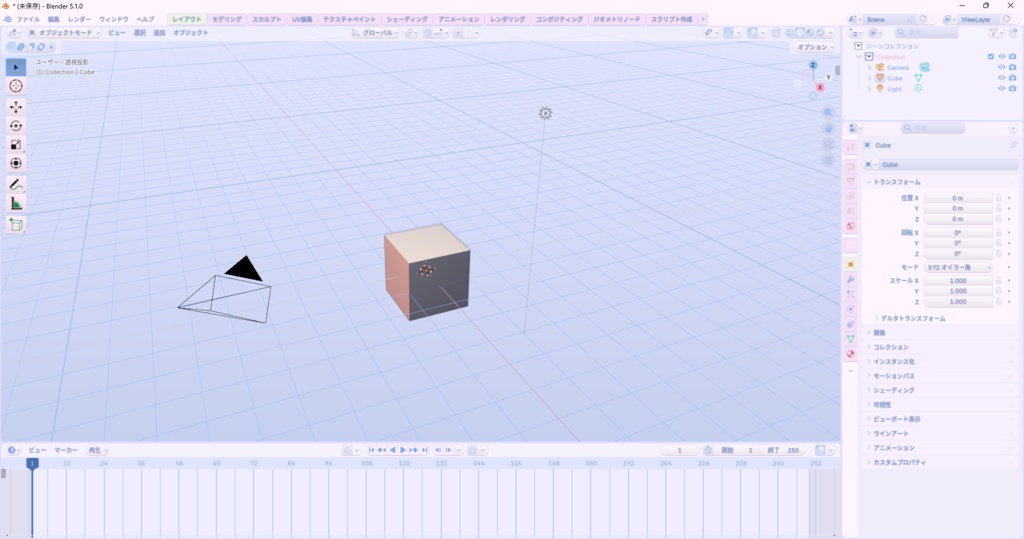Click the pin icon beside Cube header
Viewport: 1024px width, 539px height.
(1013, 145)
